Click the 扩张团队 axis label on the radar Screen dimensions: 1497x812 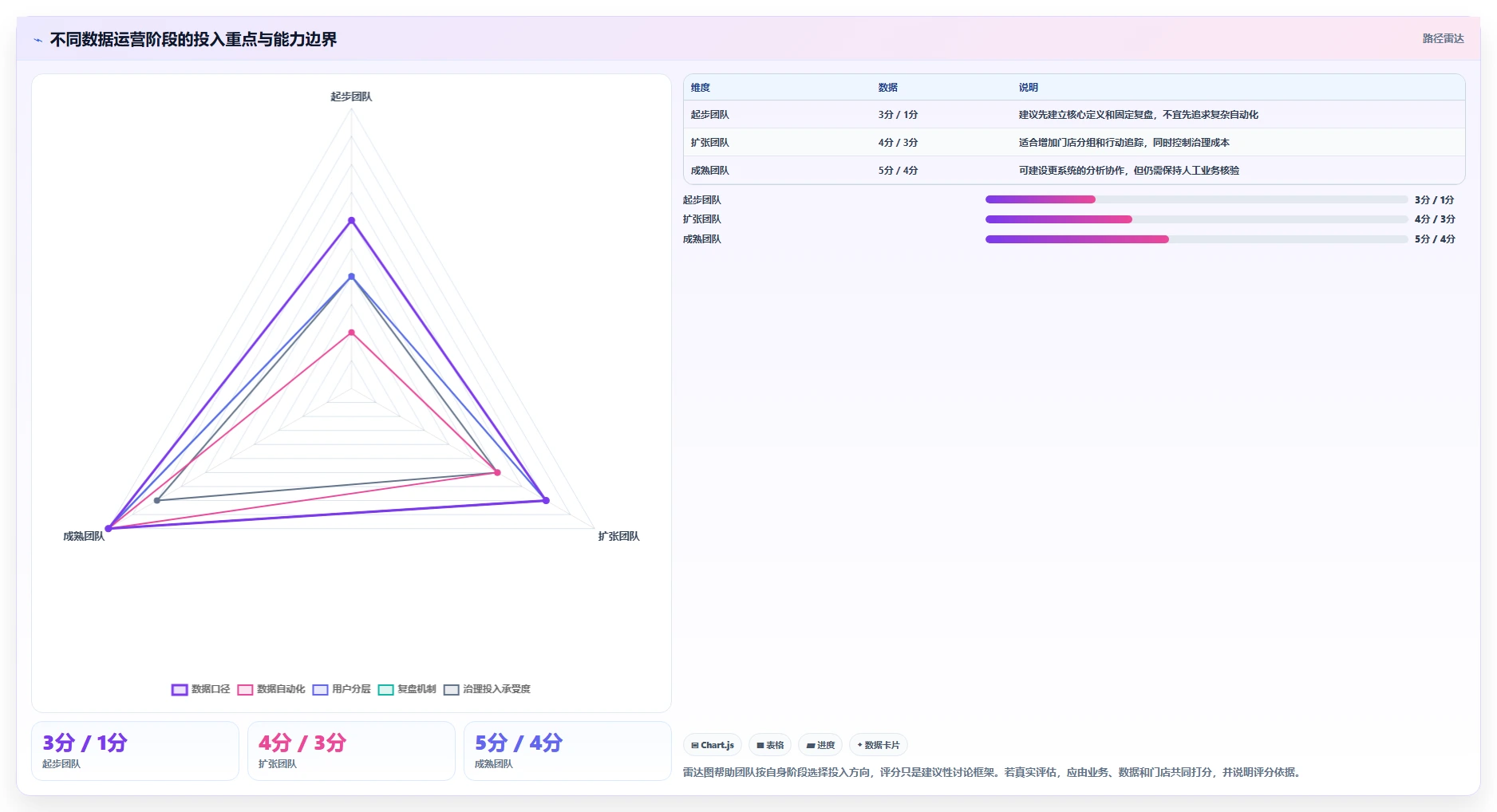click(618, 536)
